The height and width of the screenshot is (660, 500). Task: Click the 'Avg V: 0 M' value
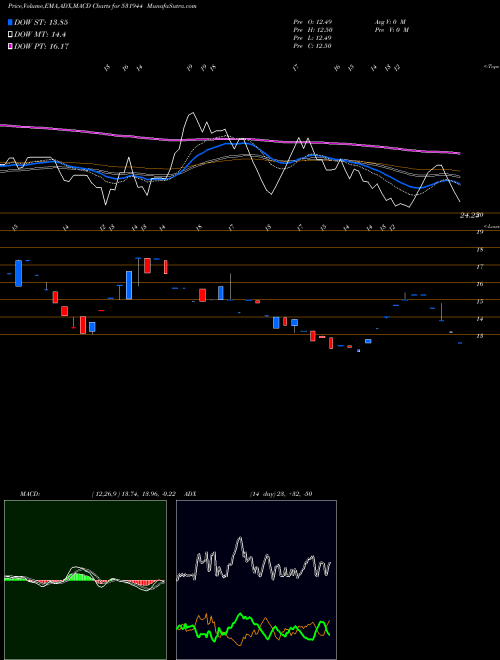pyautogui.click(x=389, y=22)
